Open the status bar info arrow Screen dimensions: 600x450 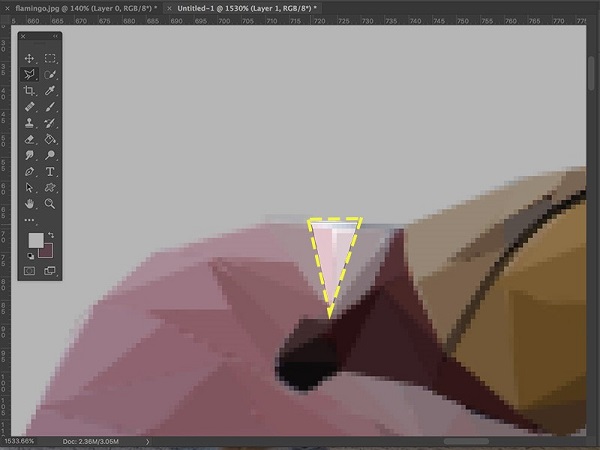[148, 442]
